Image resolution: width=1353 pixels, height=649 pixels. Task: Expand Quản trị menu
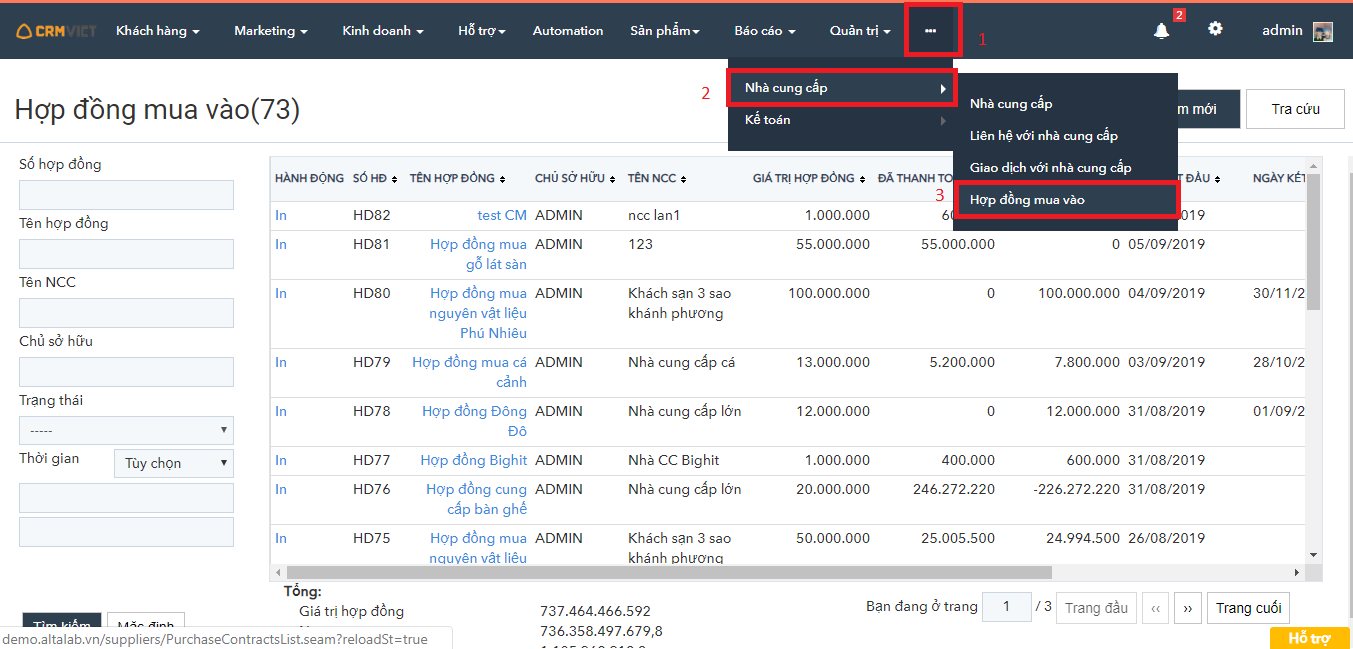[x=860, y=31]
